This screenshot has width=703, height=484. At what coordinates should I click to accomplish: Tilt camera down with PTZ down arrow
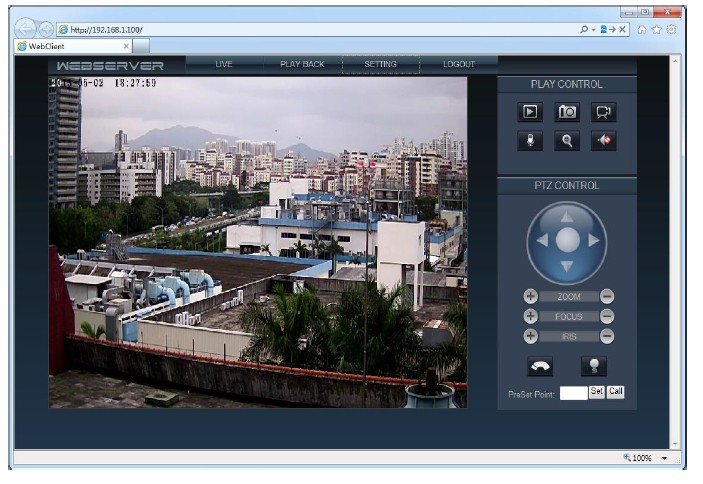click(567, 266)
